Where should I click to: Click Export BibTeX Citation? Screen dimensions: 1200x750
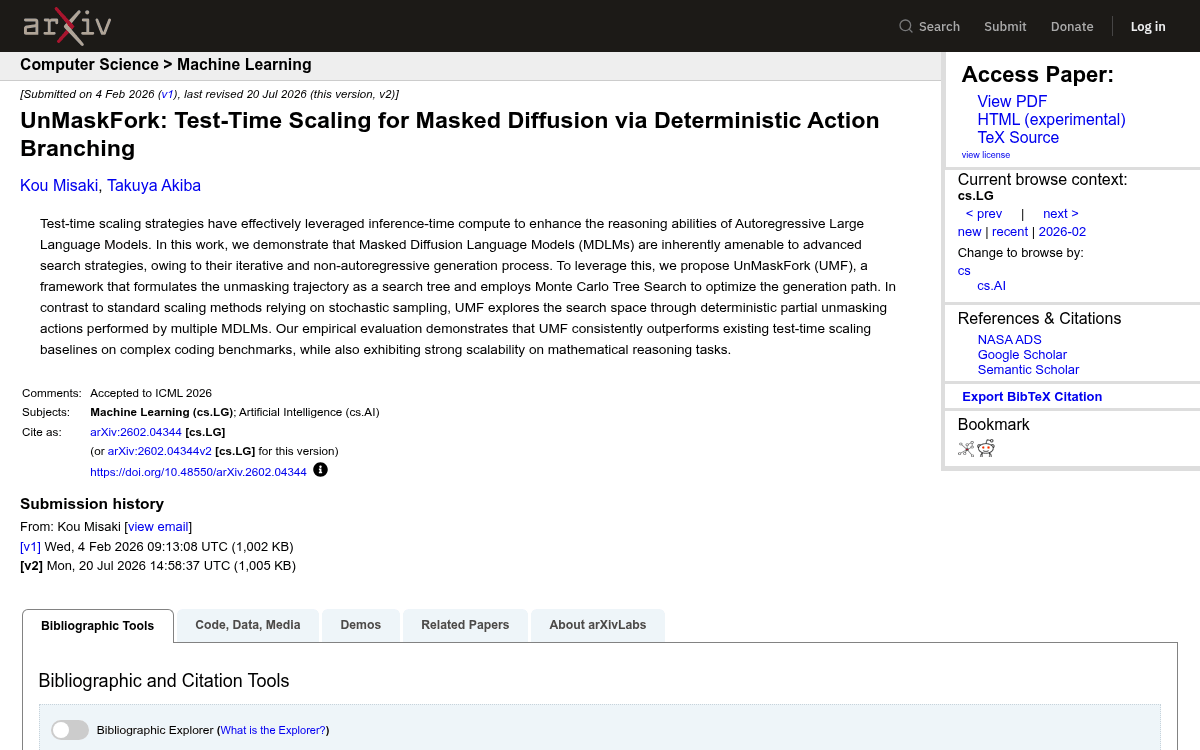point(1032,397)
